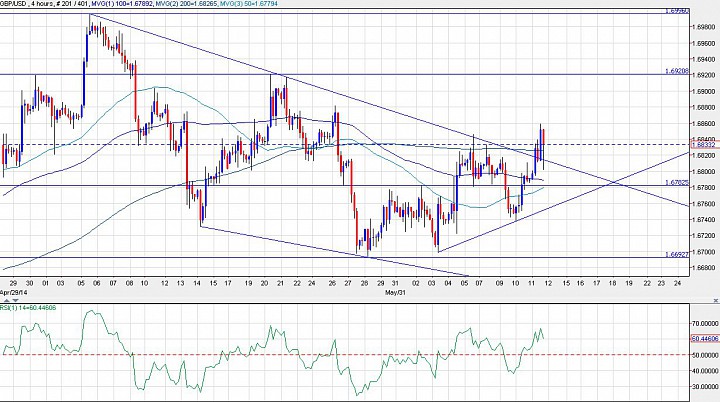The width and height of the screenshot is (720, 402).
Task: Click the '4 hours' timeframe label
Action: coord(43,3)
